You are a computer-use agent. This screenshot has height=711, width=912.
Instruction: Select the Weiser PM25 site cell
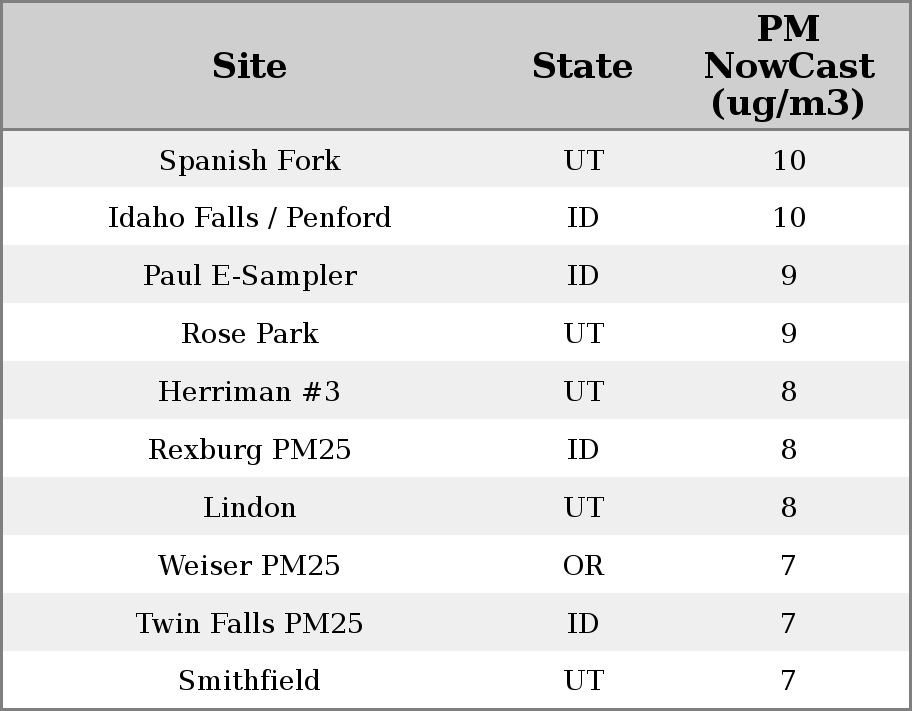click(250, 566)
